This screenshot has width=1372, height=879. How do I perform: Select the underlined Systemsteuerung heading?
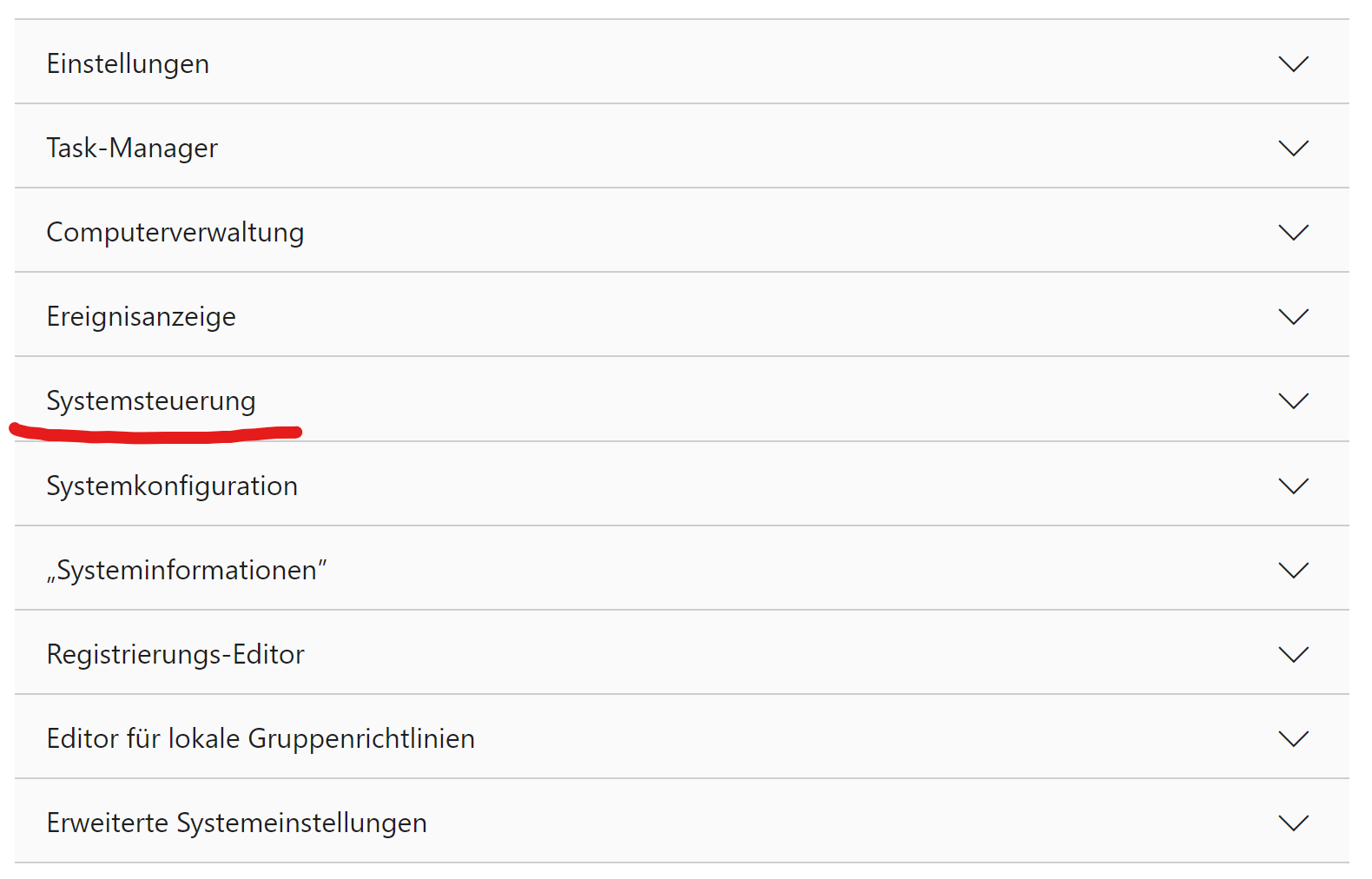pos(151,401)
